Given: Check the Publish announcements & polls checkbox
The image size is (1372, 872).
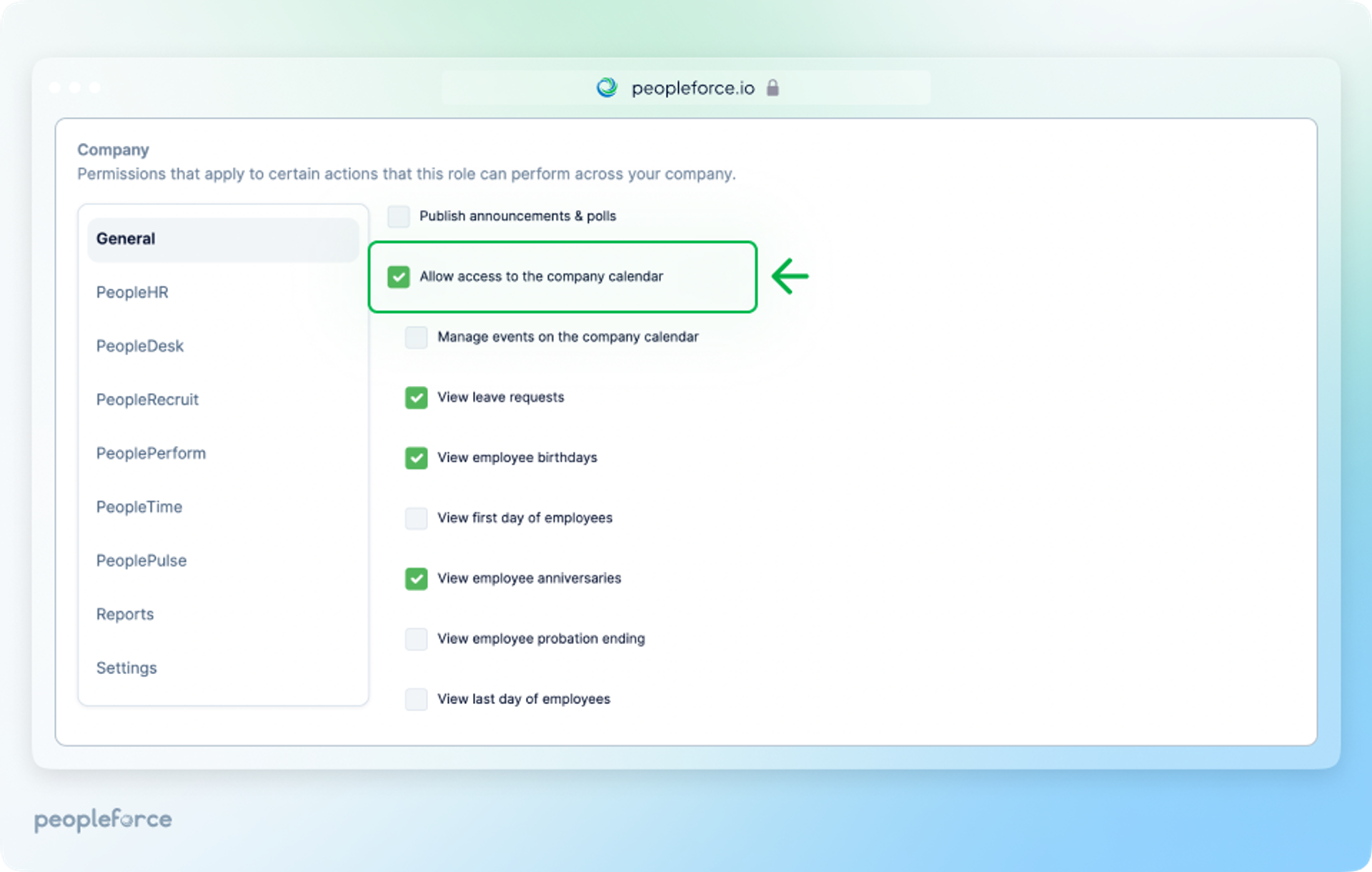Looking at the screenshot, I should 399,216.
